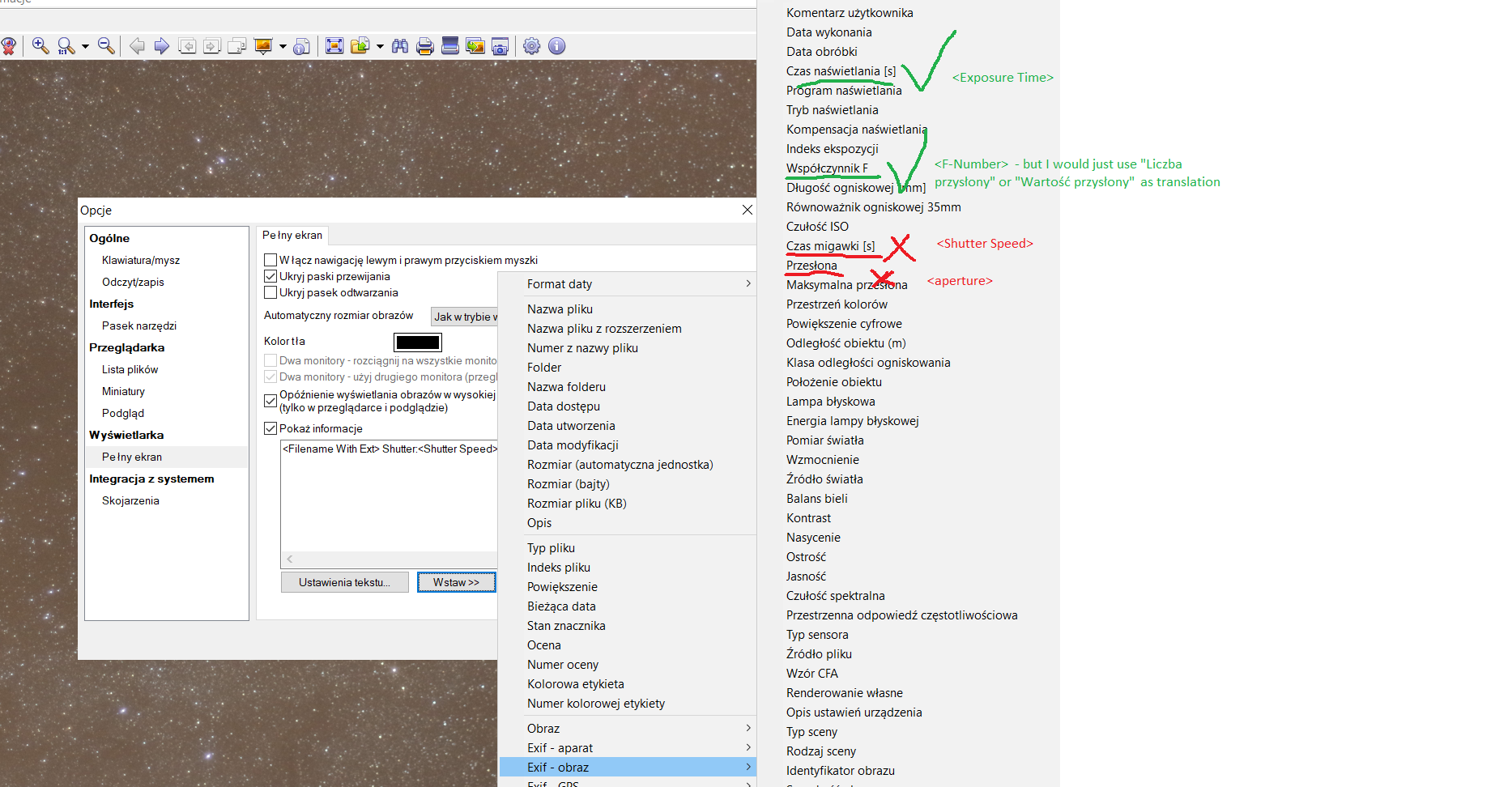Viewport: 1512px width, 787px height.
Task: Close the Opcje dialog
Action: pos(747,210)
